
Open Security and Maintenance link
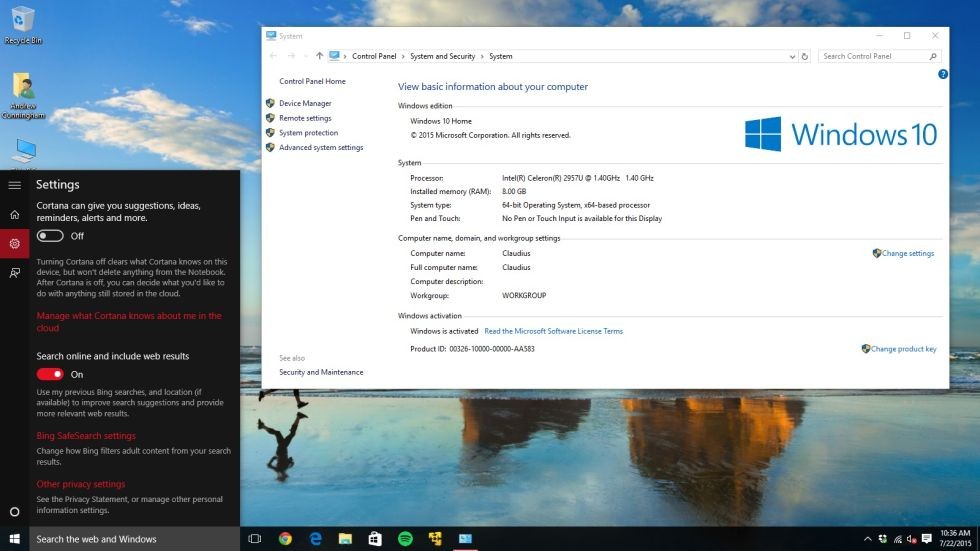[321, 372]
